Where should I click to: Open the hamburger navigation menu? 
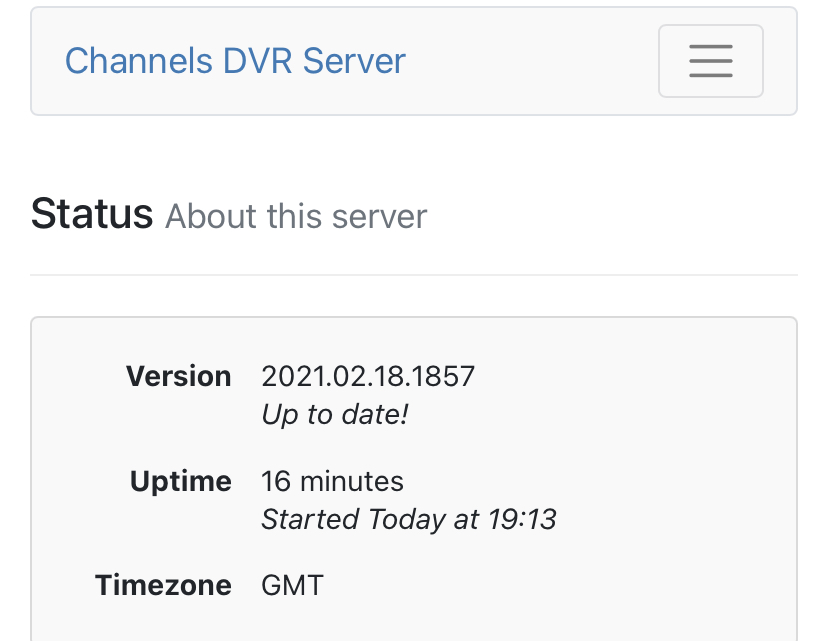coord(710,61)
